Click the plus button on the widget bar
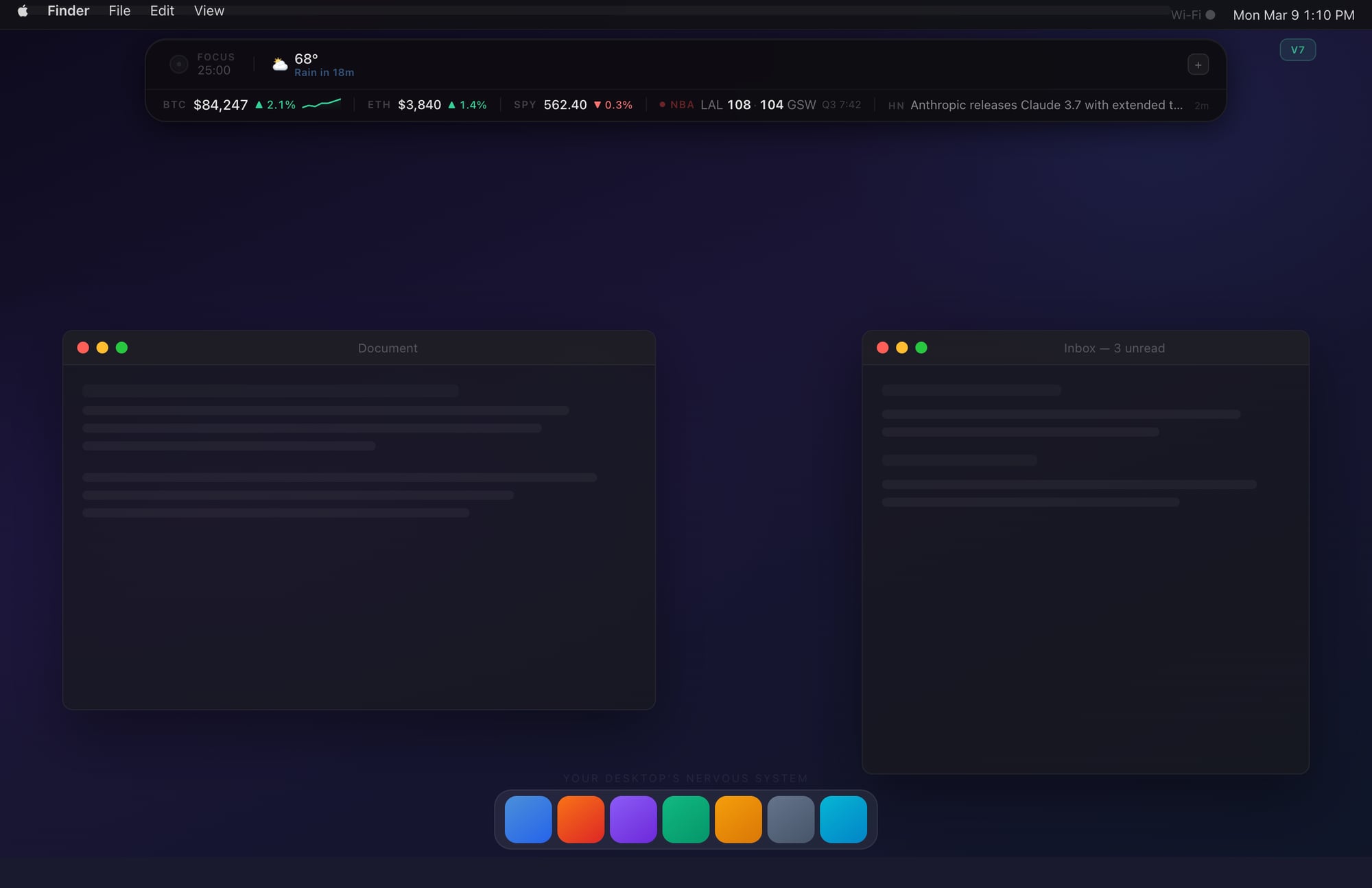This screenshot has width=1372, height=888. pos(1198,64)
